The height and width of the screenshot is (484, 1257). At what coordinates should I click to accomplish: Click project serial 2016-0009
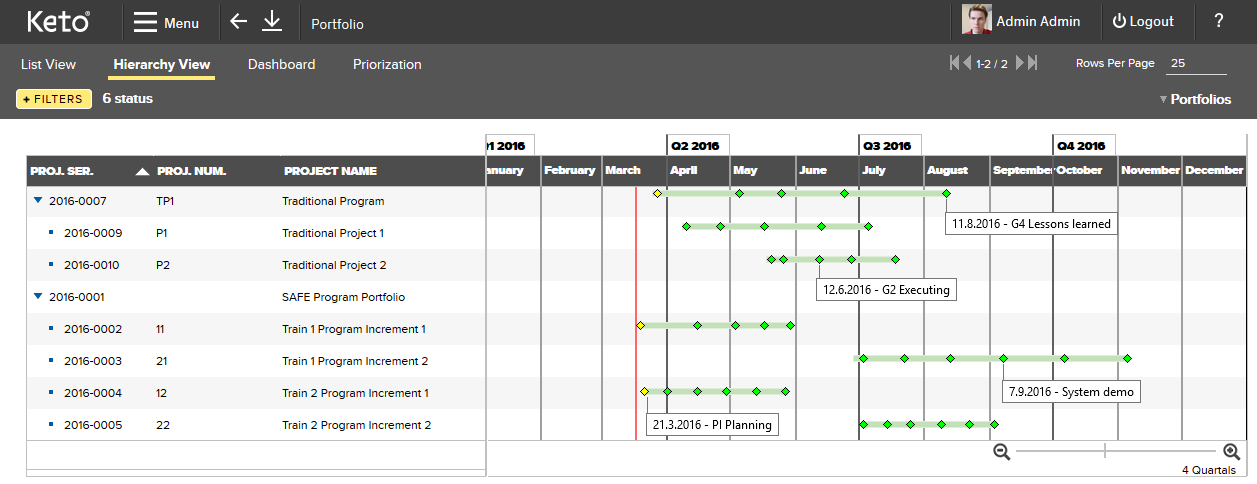93,233
